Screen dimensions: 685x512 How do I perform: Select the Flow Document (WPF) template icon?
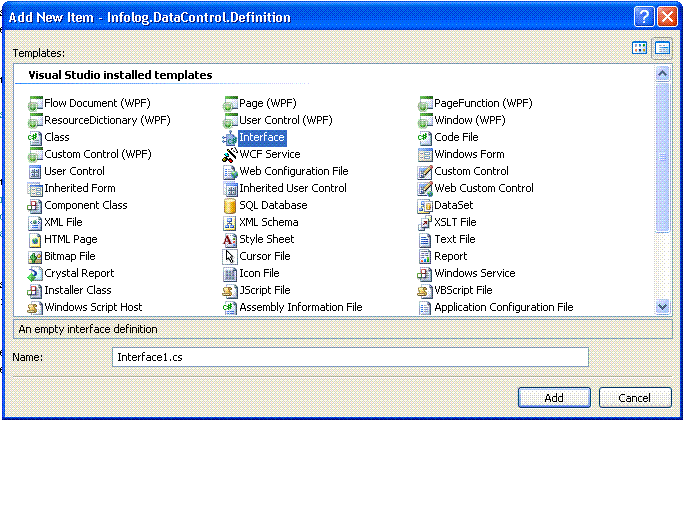(35, 104)
